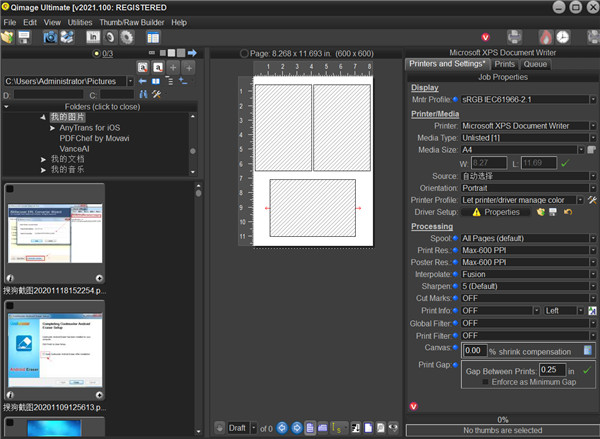Enable Enforce as Minimum Gap checkbox

486,381
